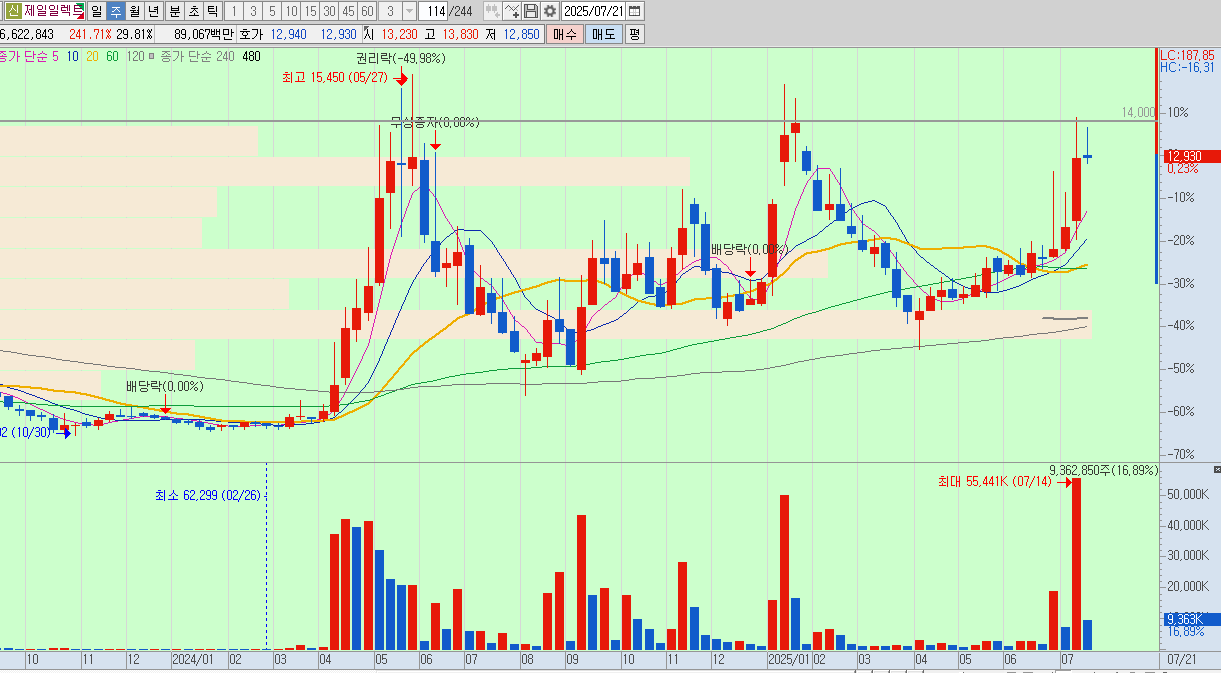Select the second (초) chart period
1221x673 pixels.
(x=194, y=11)
